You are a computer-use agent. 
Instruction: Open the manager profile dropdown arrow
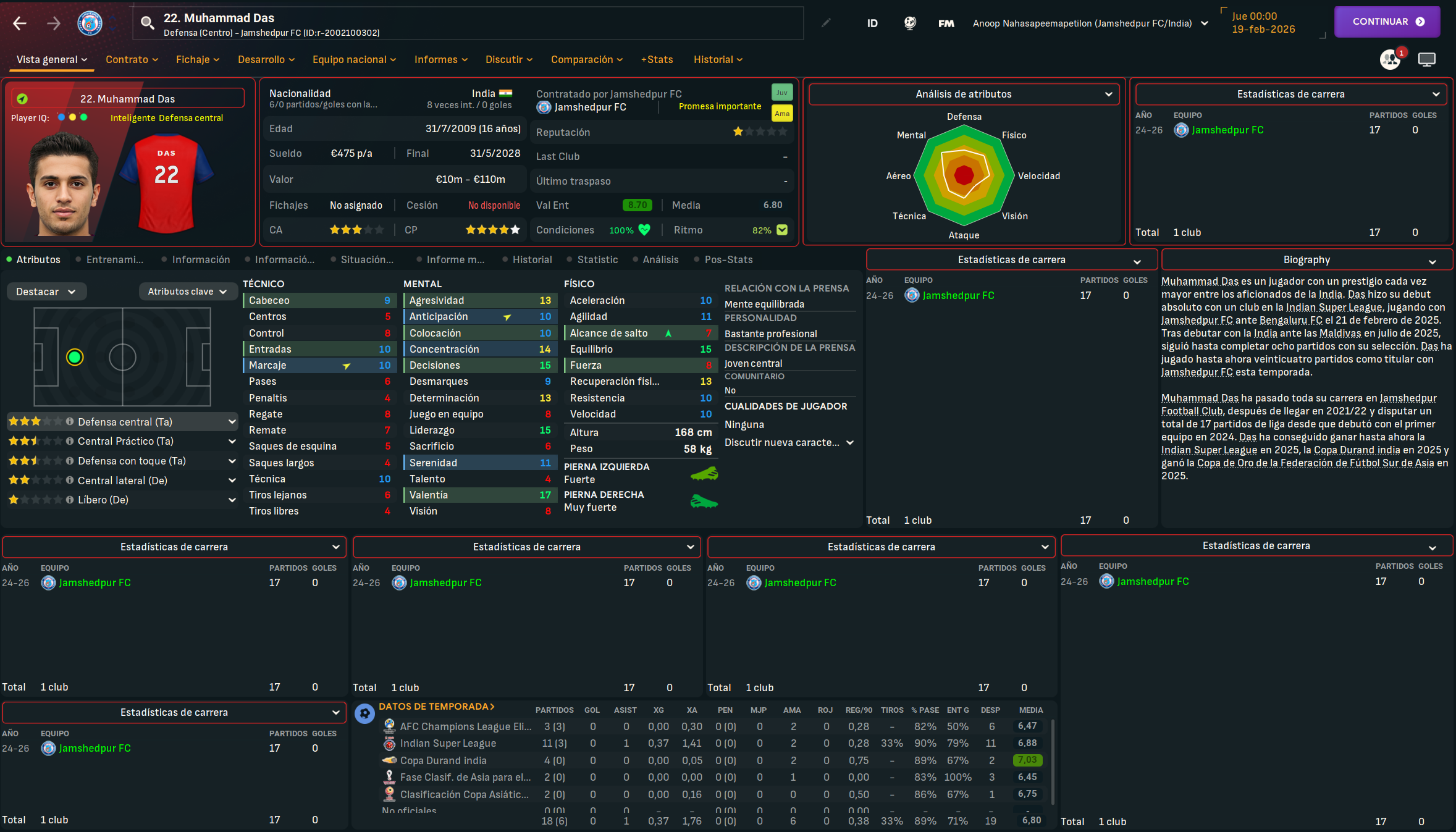point(1205,23)
